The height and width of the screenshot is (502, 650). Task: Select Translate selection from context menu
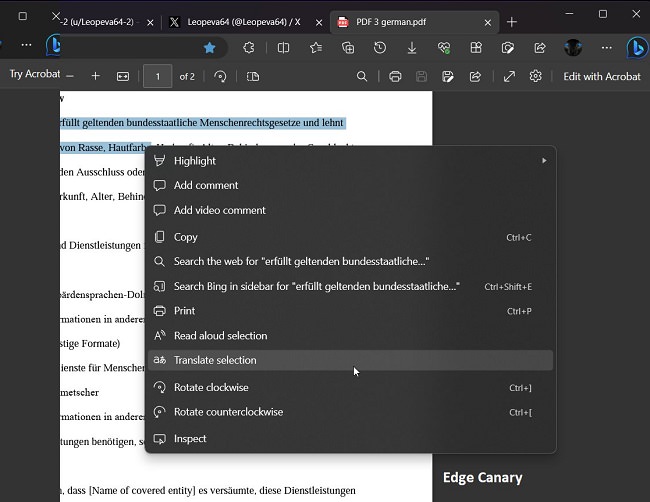click(x=215, y=360)
